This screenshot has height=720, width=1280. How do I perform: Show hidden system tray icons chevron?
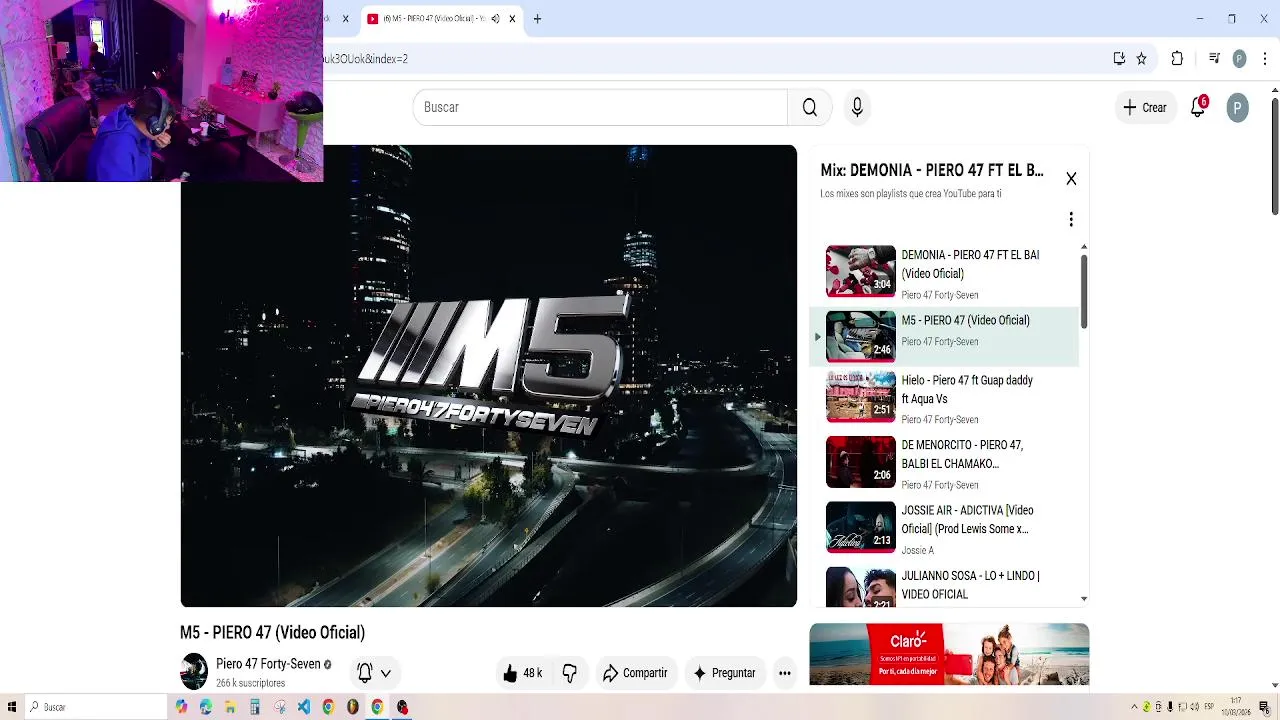click(x=1134, y=707)
